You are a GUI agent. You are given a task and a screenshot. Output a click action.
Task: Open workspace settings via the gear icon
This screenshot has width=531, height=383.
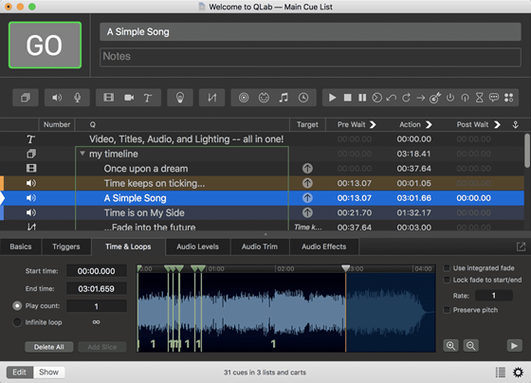tap(518, 372)
